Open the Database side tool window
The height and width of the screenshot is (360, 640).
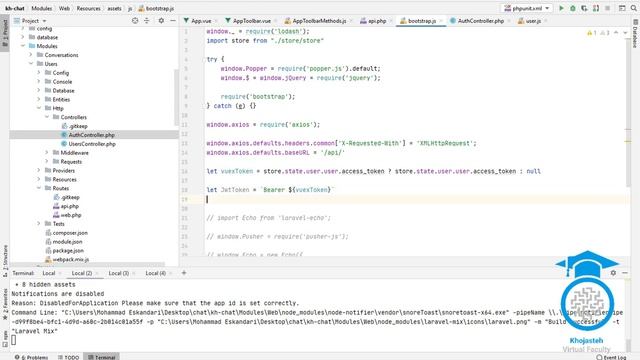(635, 35)
